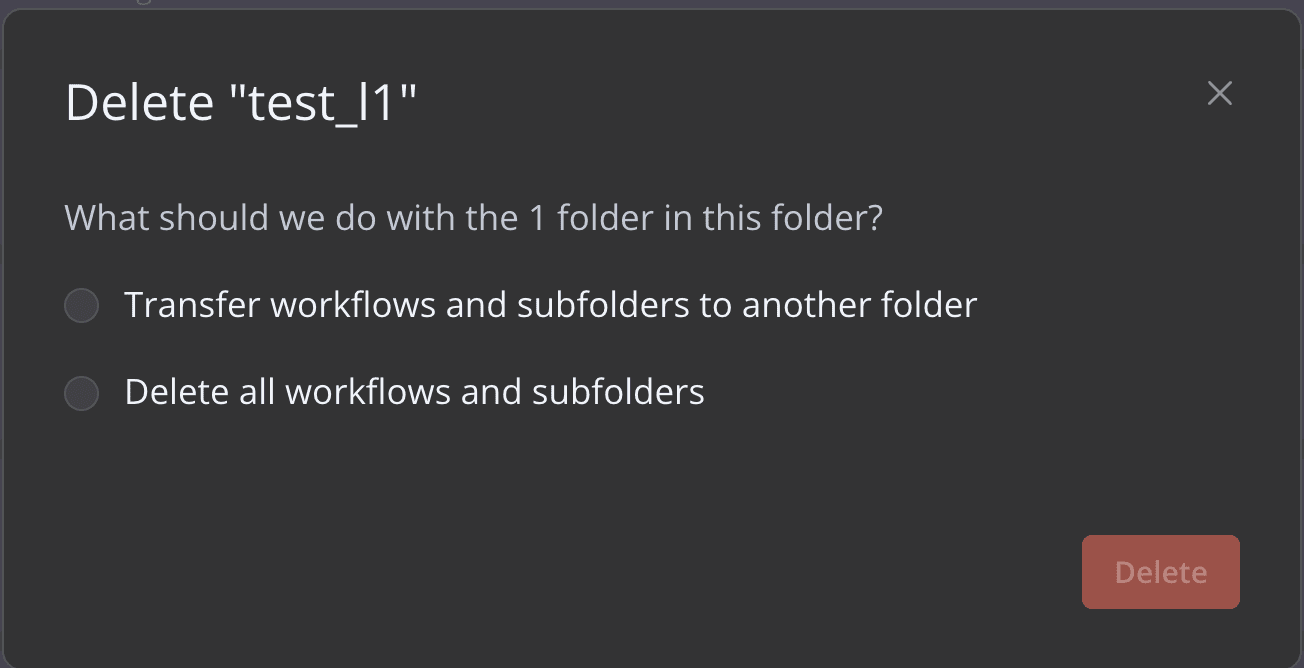Choose "Delete all workflows and subfolders"
Screen dimensions: 1304x668
coord(81,392)
